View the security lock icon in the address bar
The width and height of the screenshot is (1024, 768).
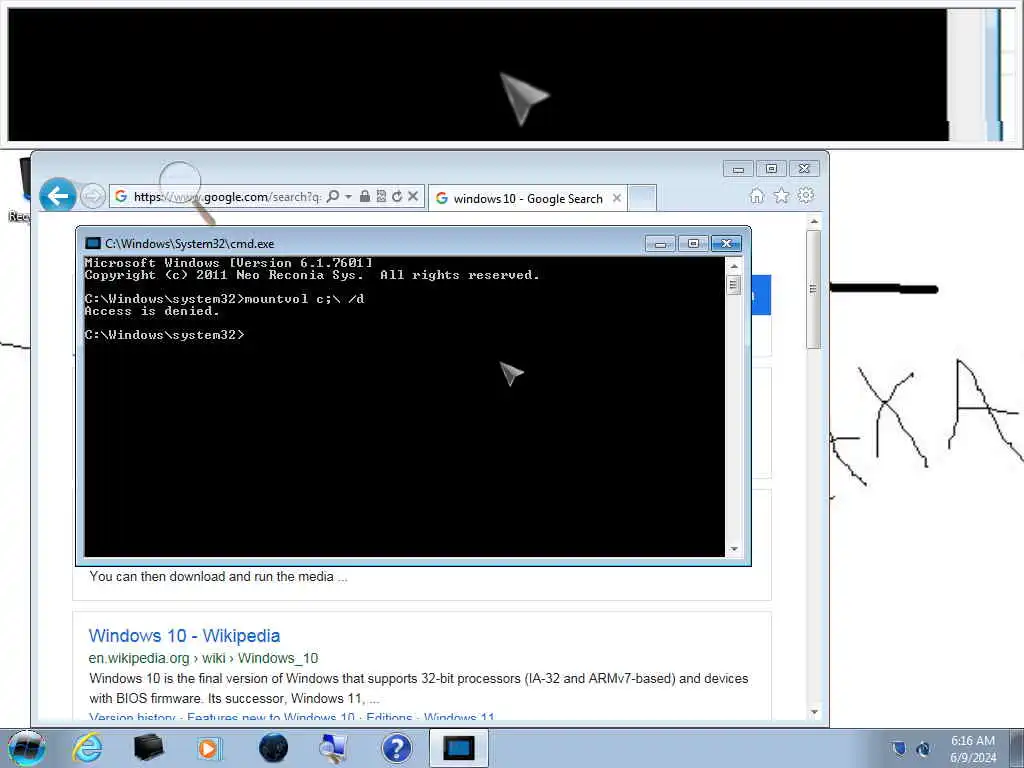(365, 196)
